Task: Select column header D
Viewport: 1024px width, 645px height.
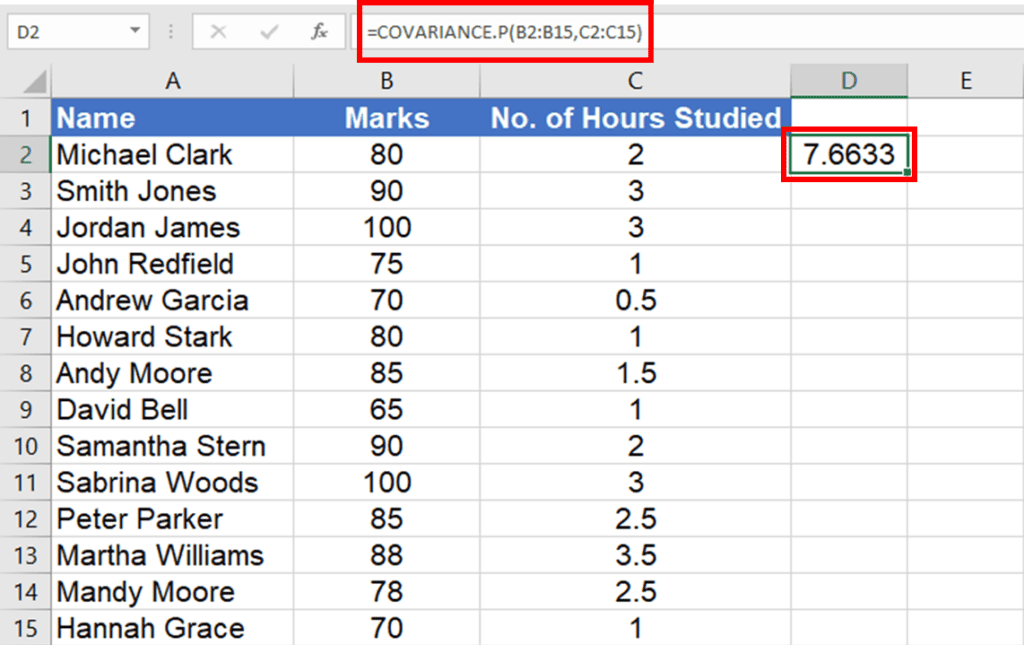Action: click(848, 80)
